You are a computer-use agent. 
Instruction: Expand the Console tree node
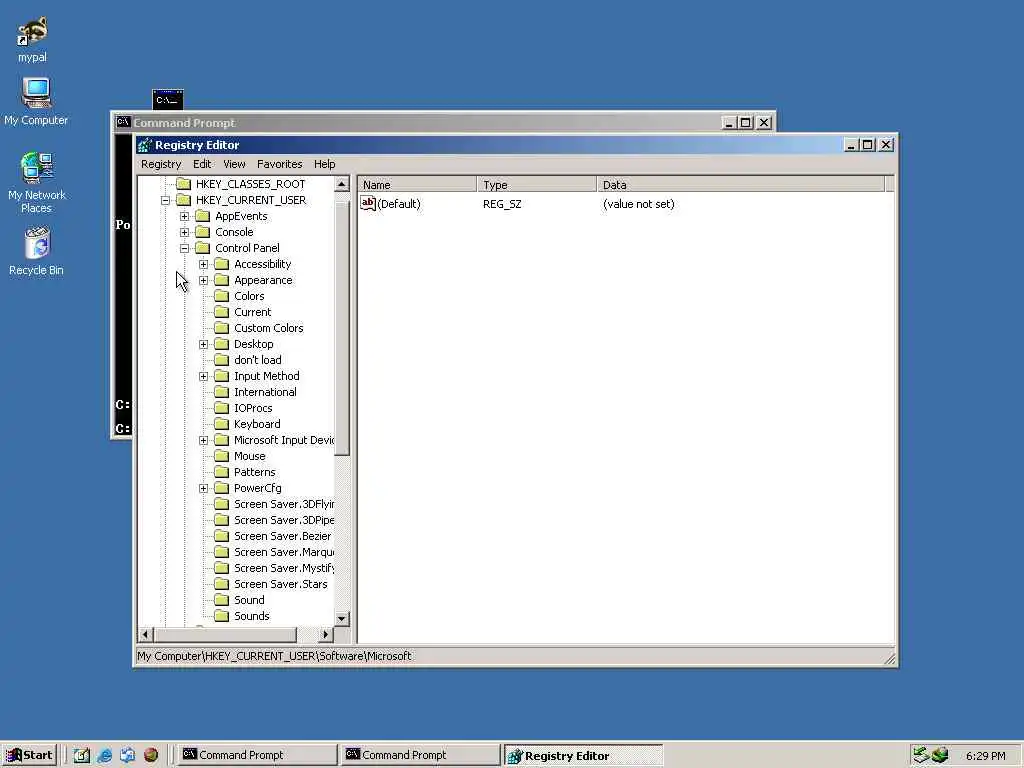(x=184, y=232)
